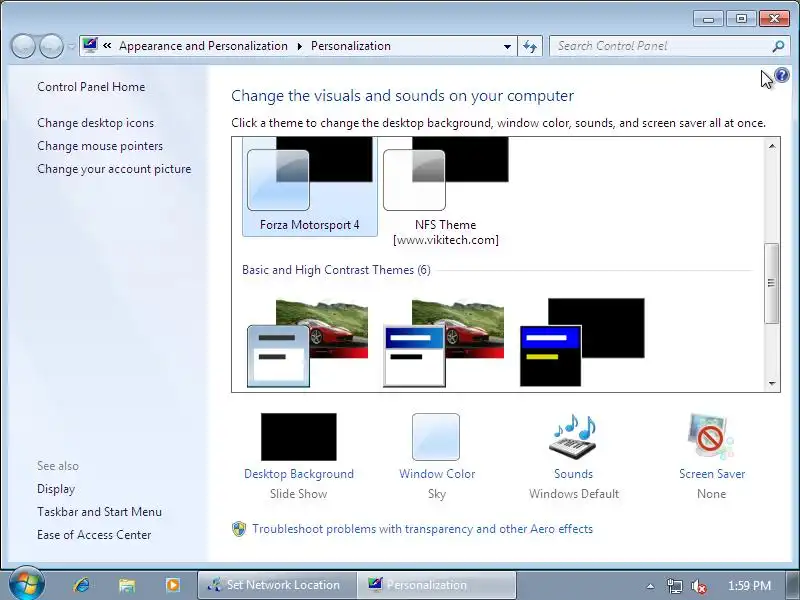The width and height of the screenshot is (800, 600).
Task: Click the Forward navigation arrow button
Action: click(x=51, y=46)
